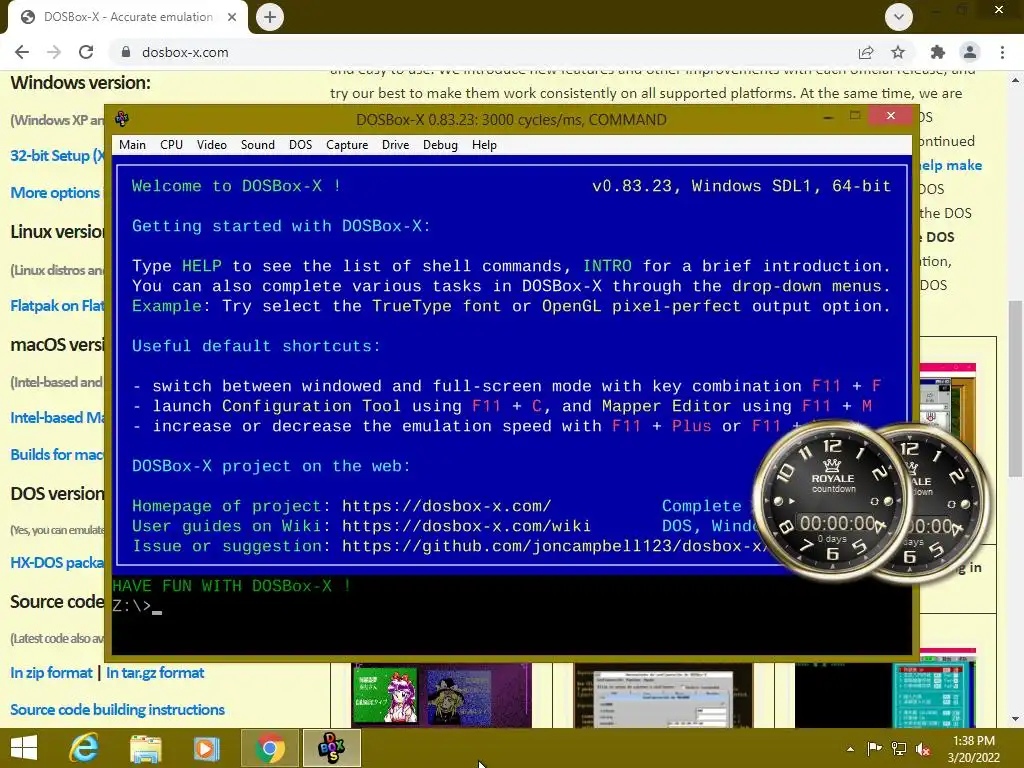
Task: Click the site info lock icon
Action: (126, 52)
